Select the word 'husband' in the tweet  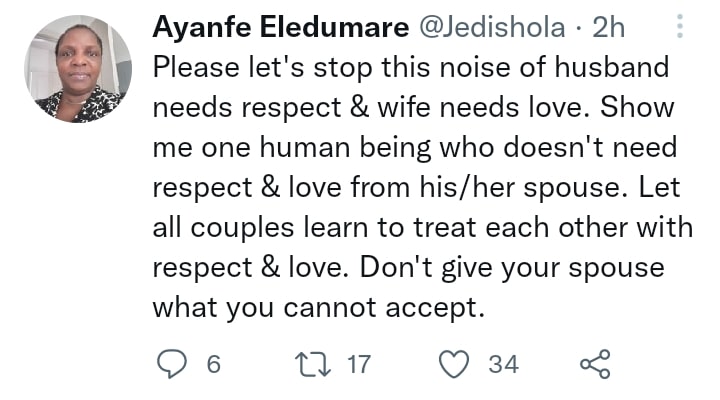tap(612, 67)
